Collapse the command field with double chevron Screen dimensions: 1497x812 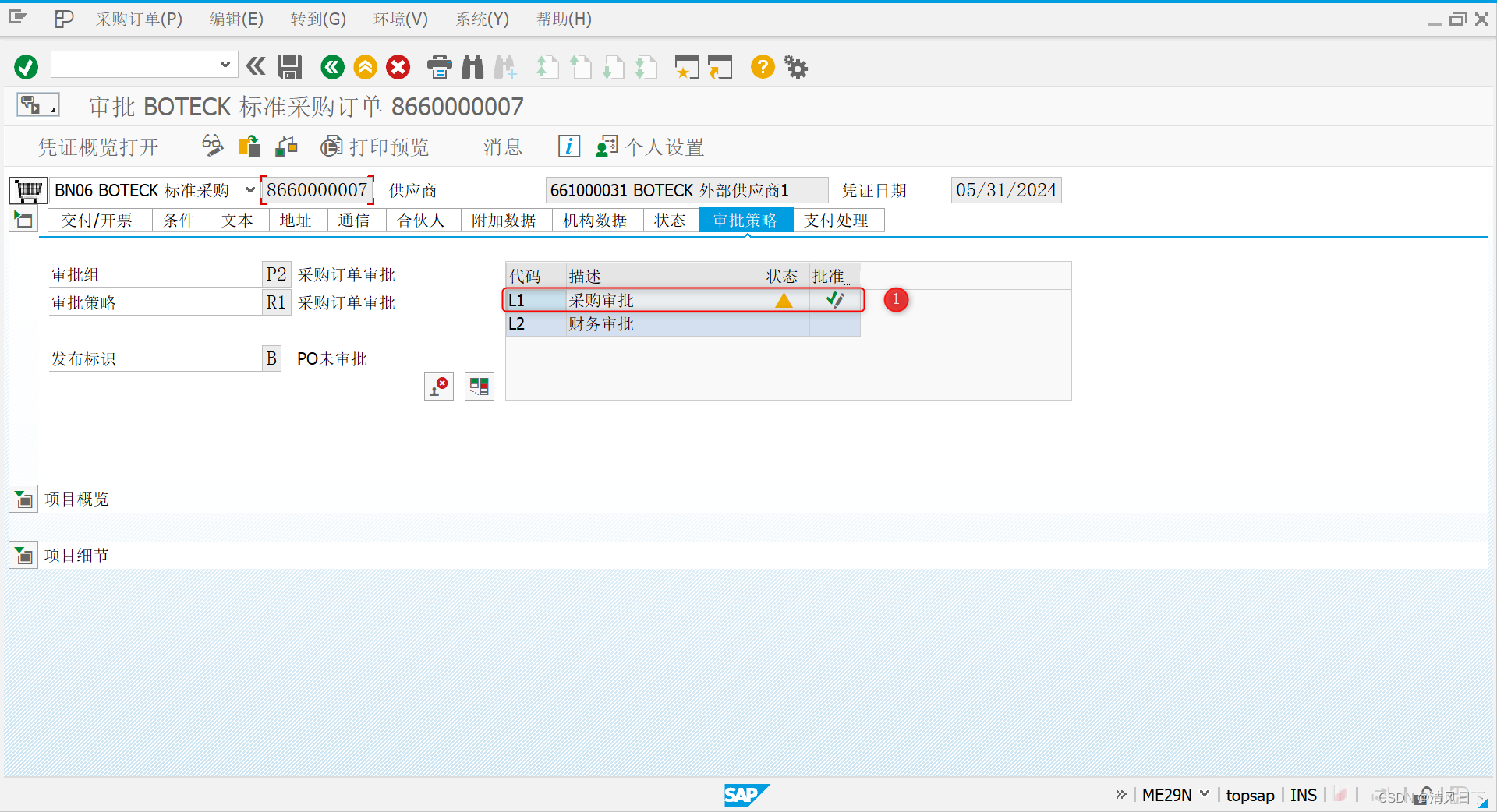click(x=256, y=66)
